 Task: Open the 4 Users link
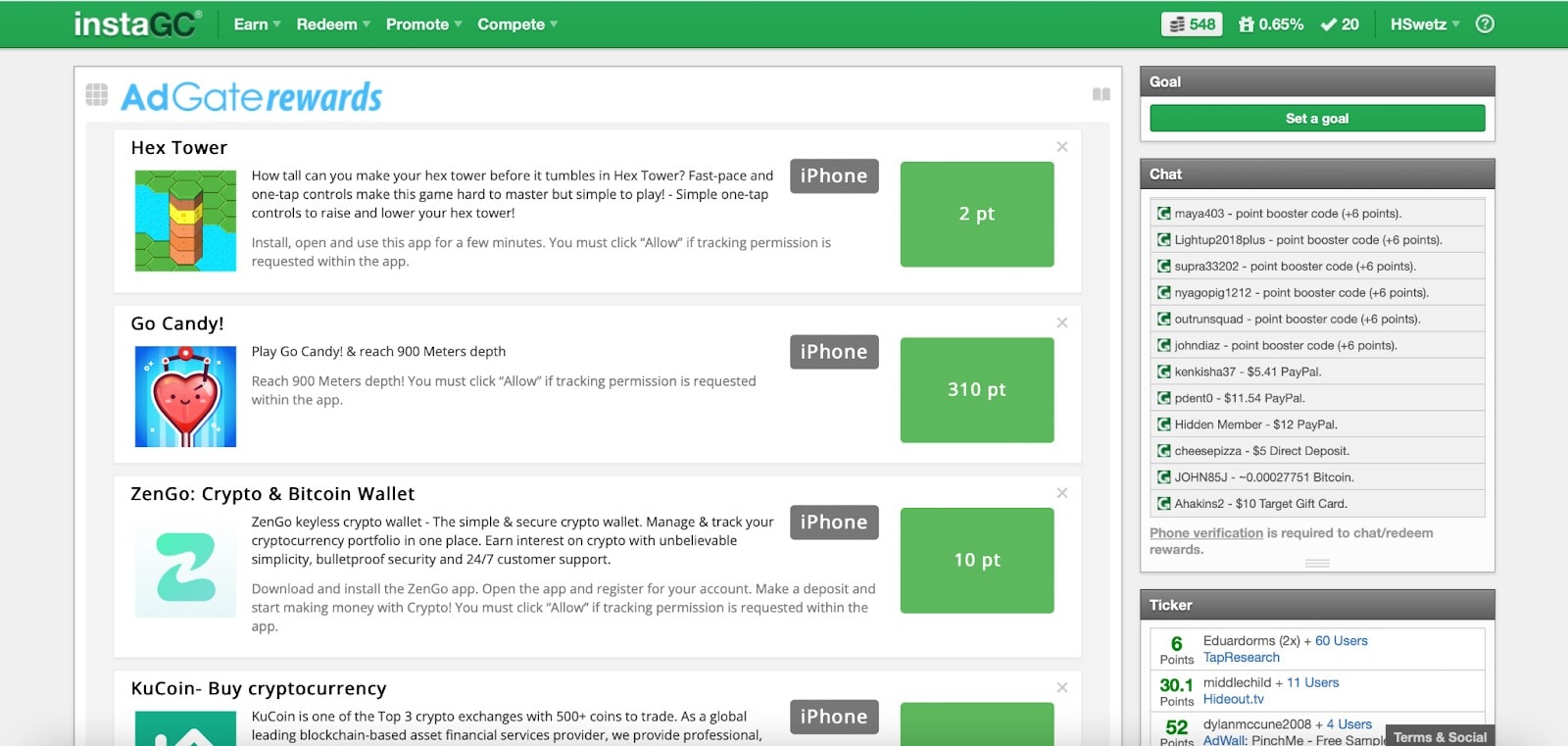[x=1349, y=724]
